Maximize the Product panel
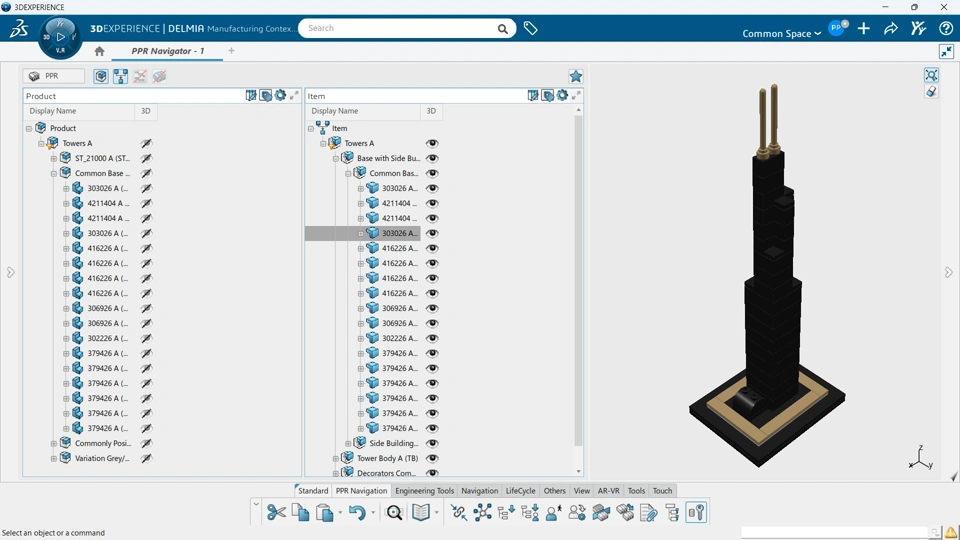The height and width of the screenshot is (540, 960). click(x=294, y=96)
